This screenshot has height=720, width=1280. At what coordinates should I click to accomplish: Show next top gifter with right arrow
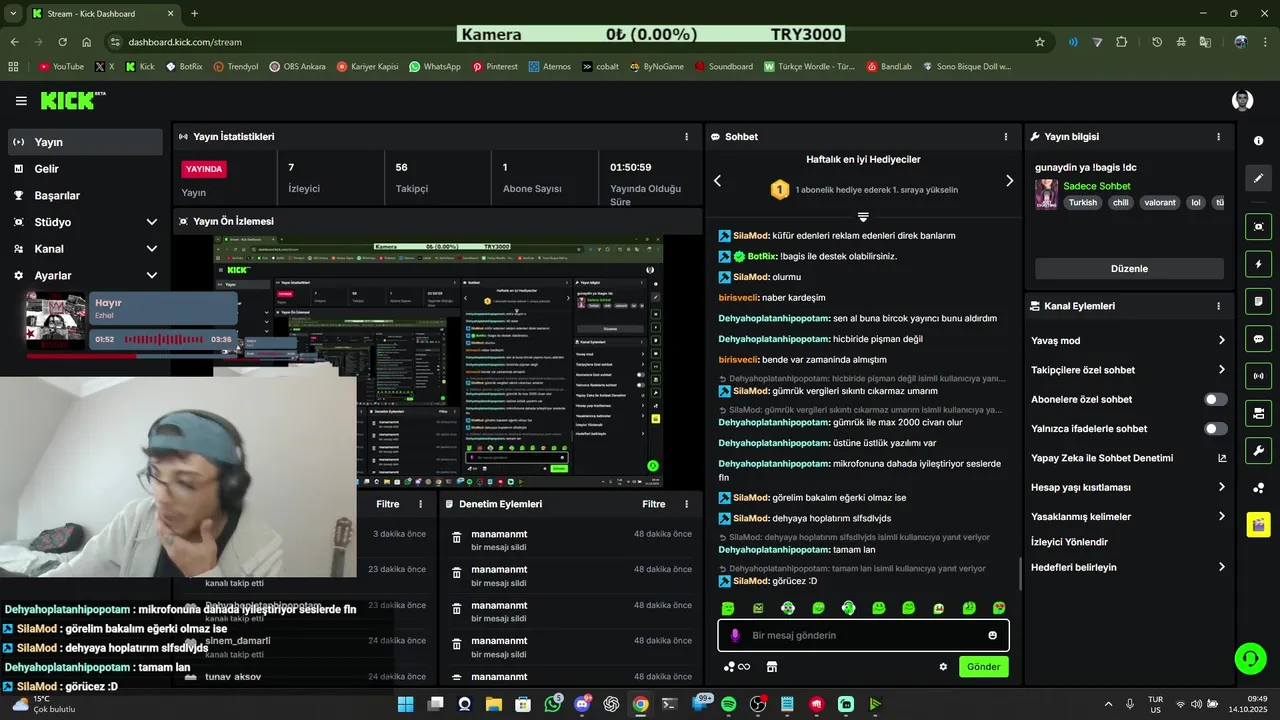click(x=1009, y=181)
